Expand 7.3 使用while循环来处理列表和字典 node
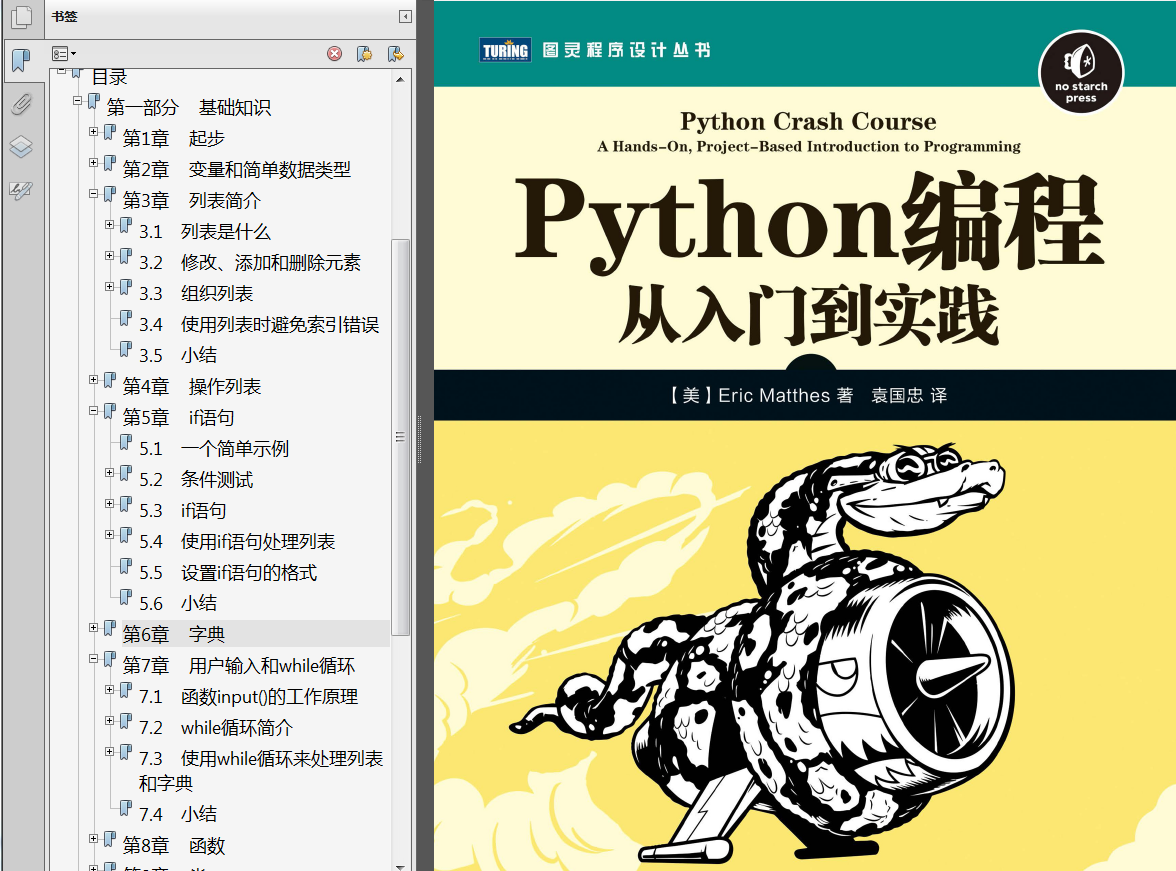Screen dimensions: 1176x871 point(110,751)
